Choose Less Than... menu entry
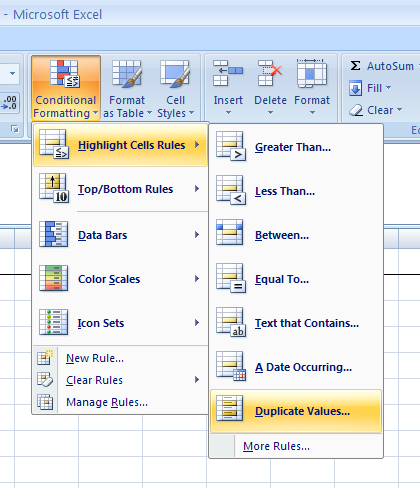Viewport: 420px width, 488px height. coord(297,190)
